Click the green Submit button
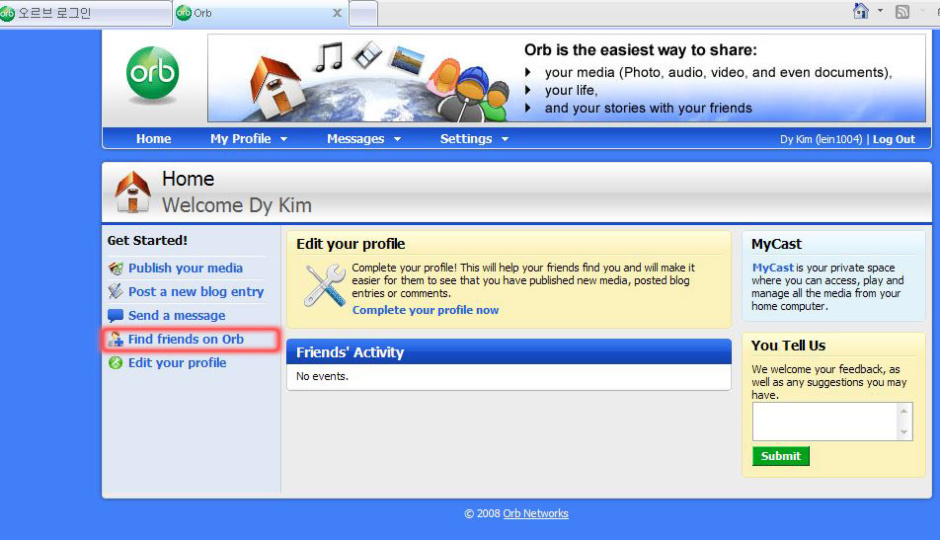Image resolution: width=940 pixels, height=540 pixels. 781,456
